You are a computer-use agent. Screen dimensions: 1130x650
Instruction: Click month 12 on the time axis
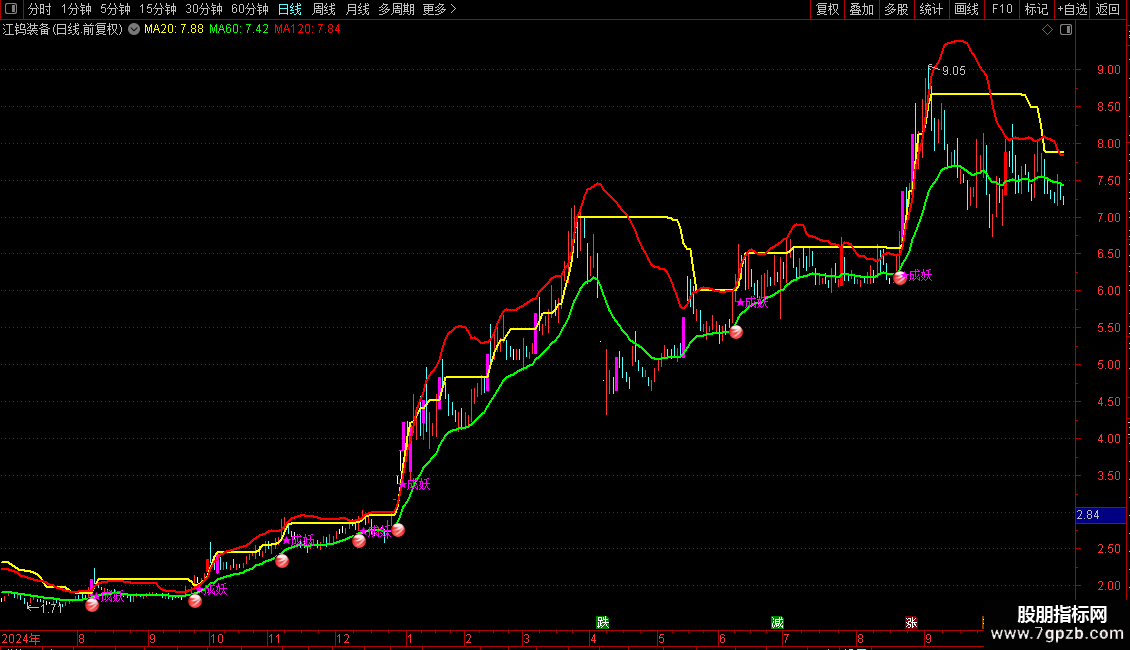[343, 638]
